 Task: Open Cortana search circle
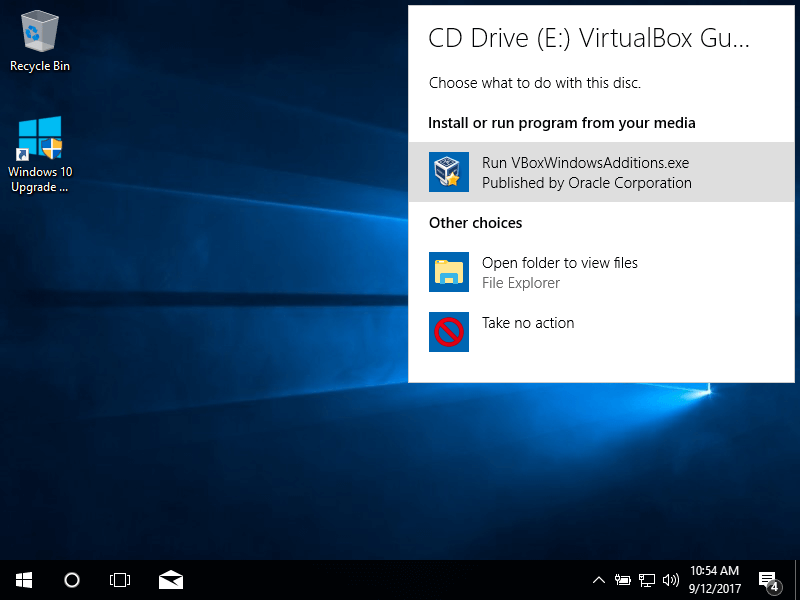click(x=72, y=580)
